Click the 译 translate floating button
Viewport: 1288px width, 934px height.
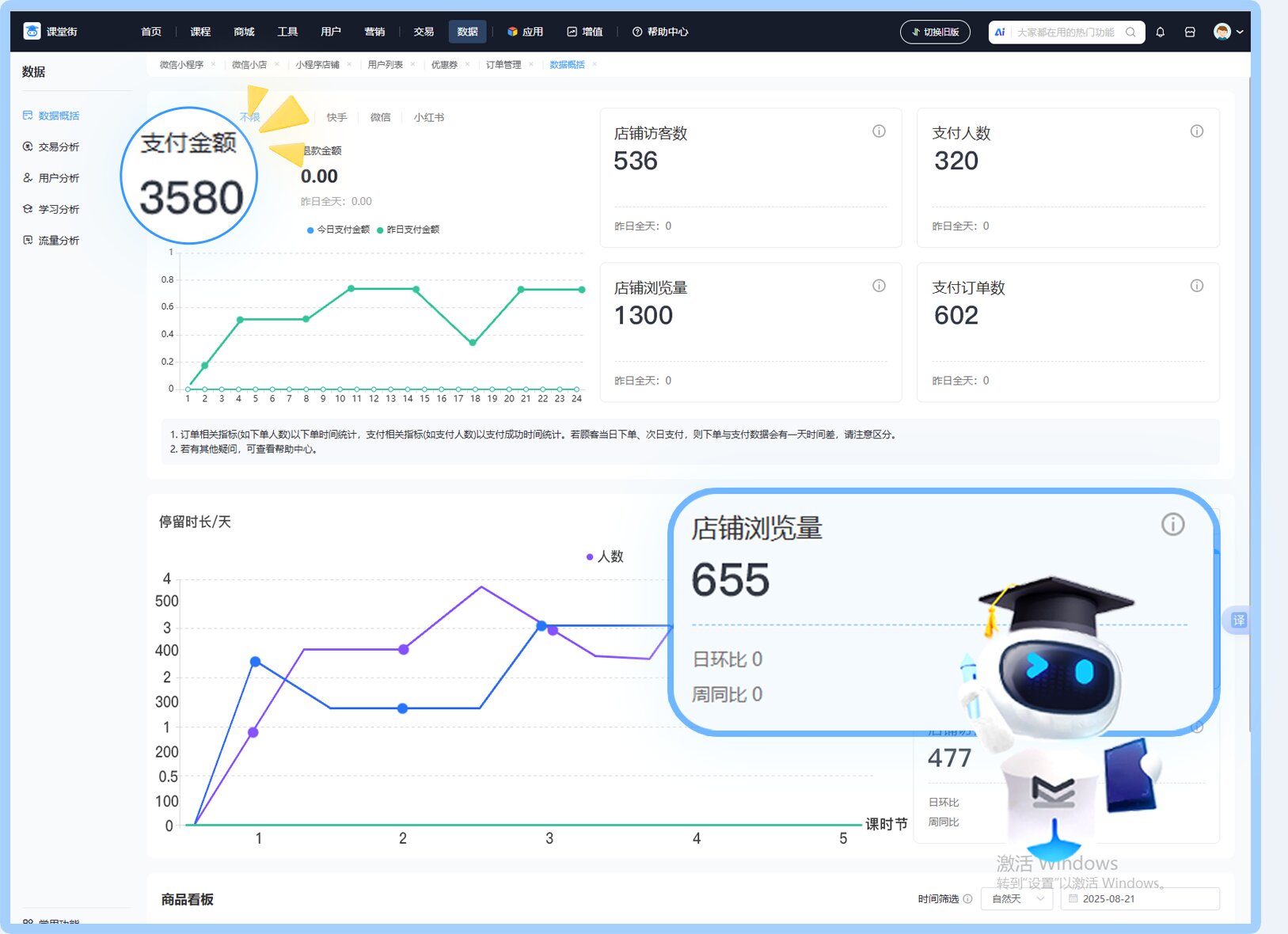pyautogui.click(x=1239, y=620)
